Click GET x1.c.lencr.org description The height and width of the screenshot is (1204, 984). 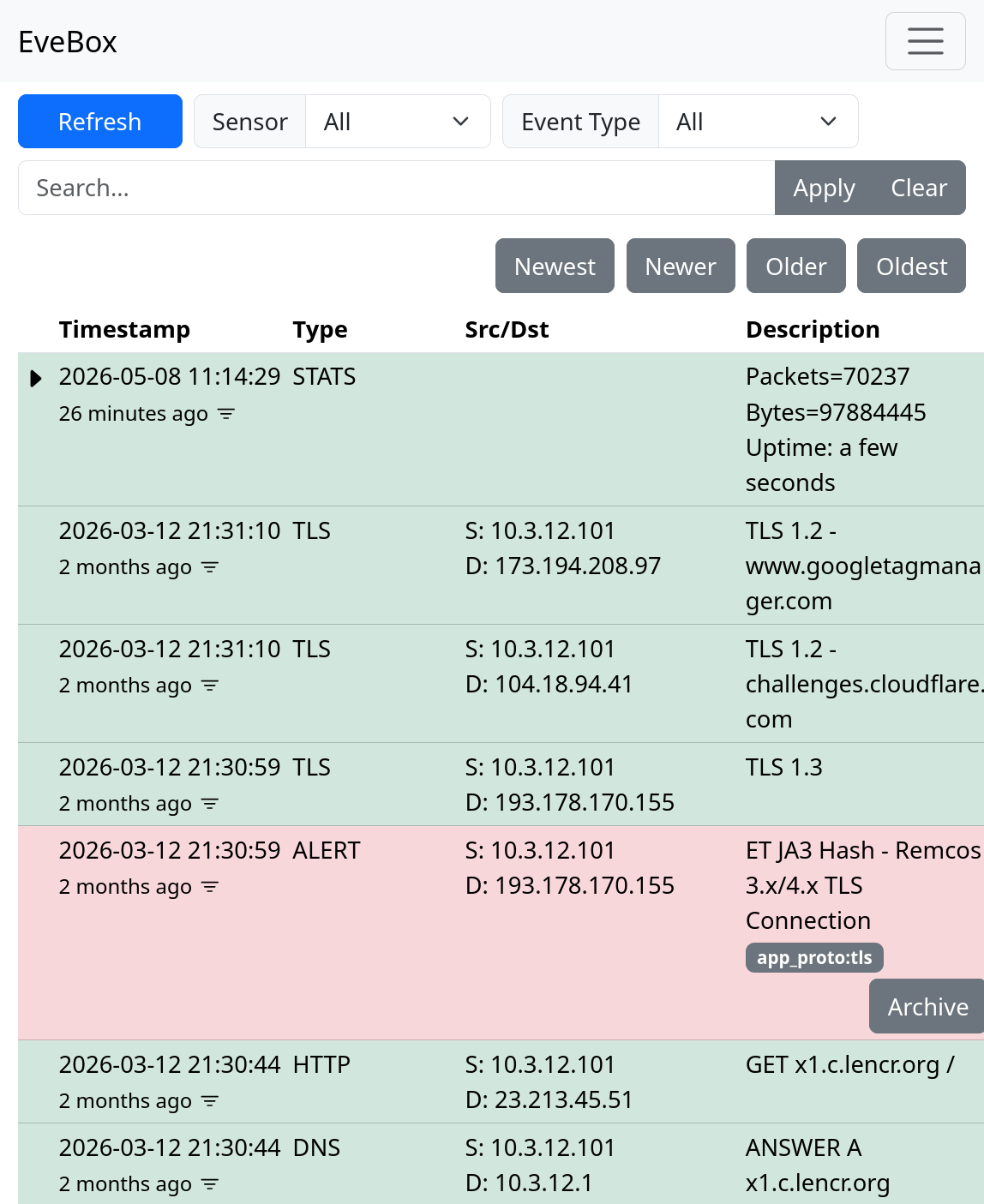(x=850, y=1065)
